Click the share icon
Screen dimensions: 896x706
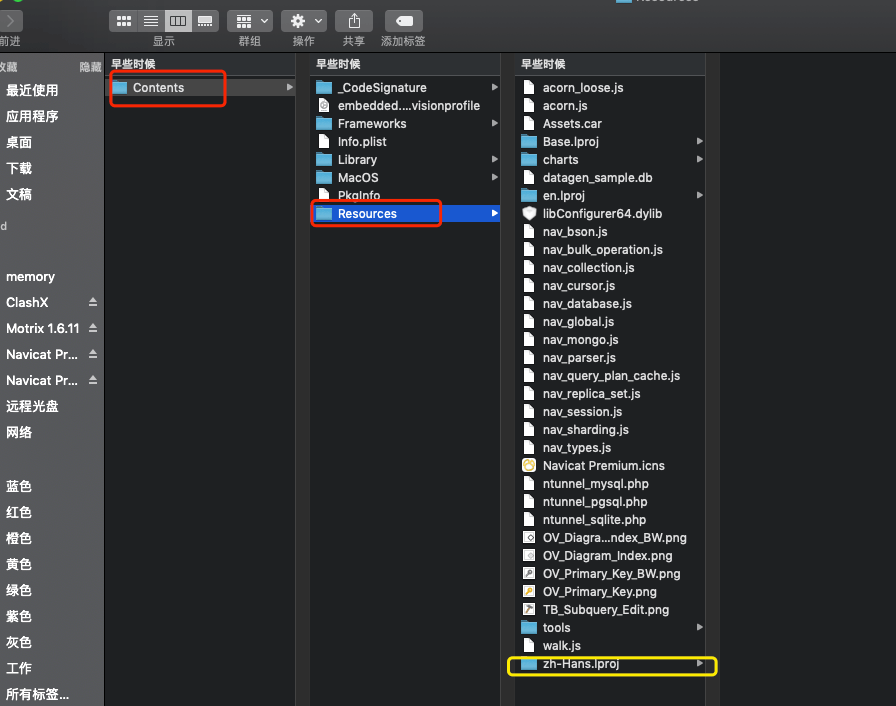pos(354,21)
